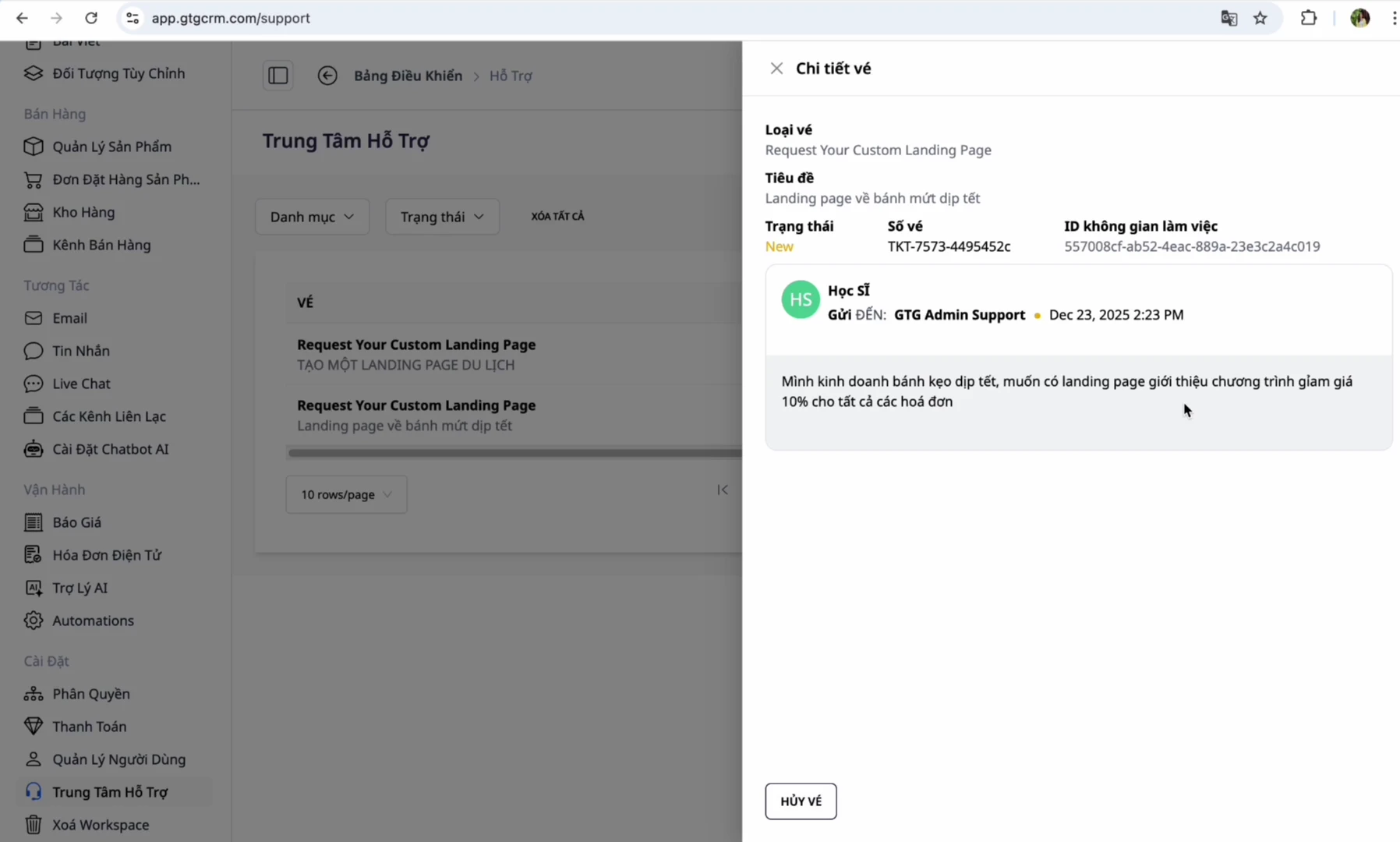Open Kho Hàng warehouse section
The height and width of the screenshot is (842, 1400).
click(x=83, y=212)
